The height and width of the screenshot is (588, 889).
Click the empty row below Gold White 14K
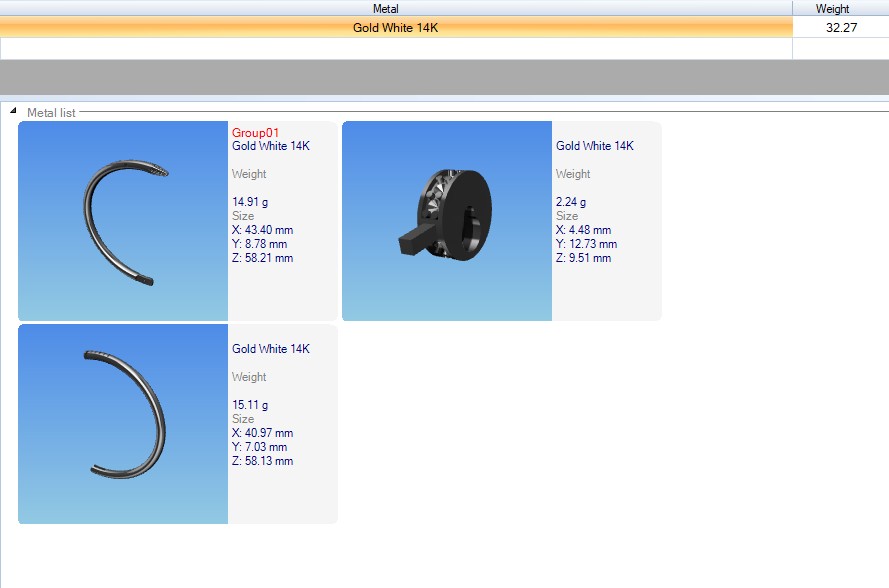(395, 48)
